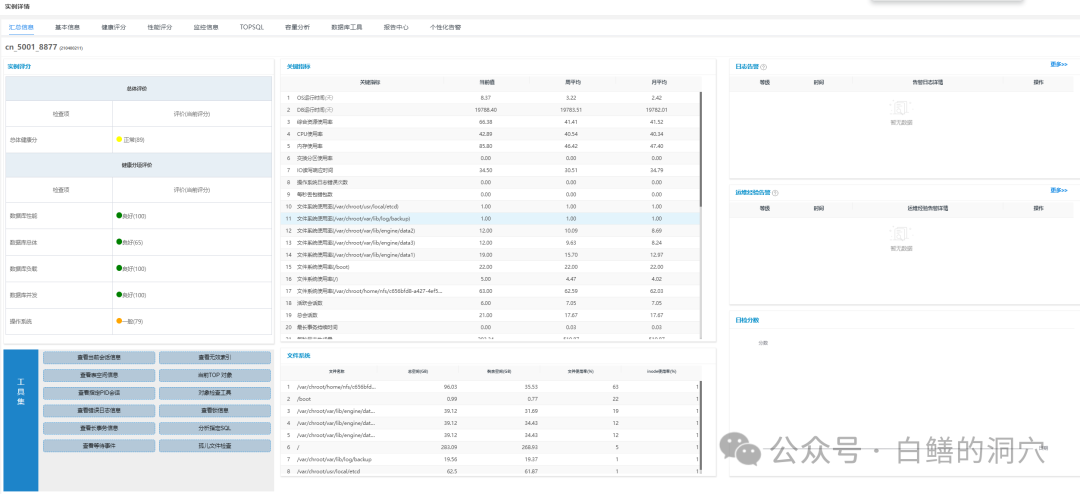Screen dimensions: 1080x494
Task: Click the 活跃会话数 metric row
Action: tap(490, 302)
